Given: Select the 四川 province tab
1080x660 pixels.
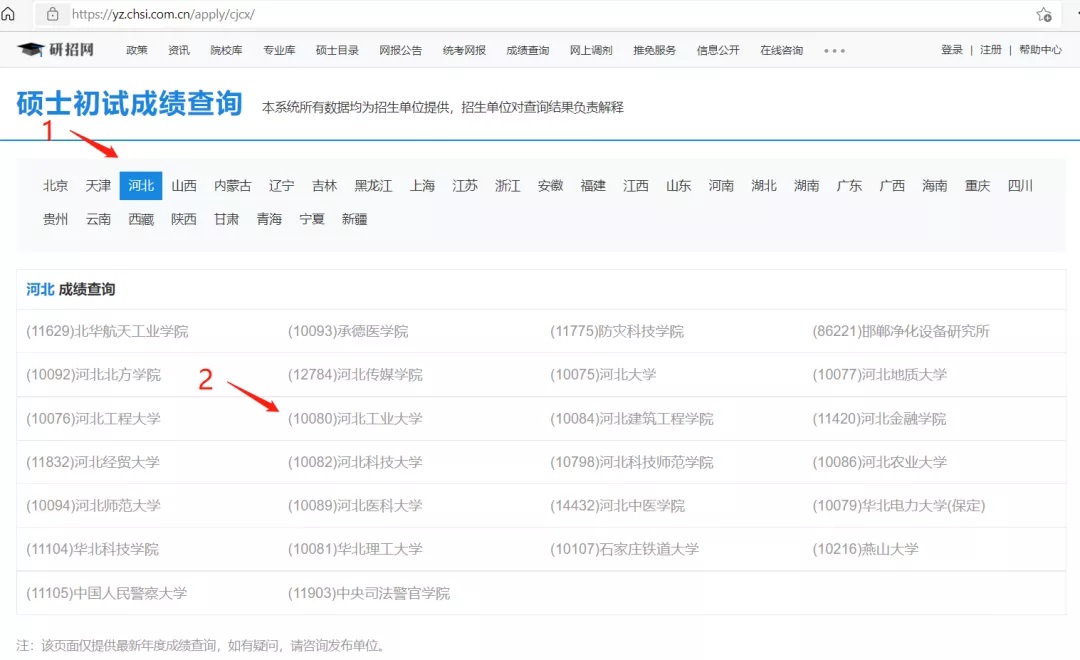Looking at the screenshot, I should (1020, 186).
